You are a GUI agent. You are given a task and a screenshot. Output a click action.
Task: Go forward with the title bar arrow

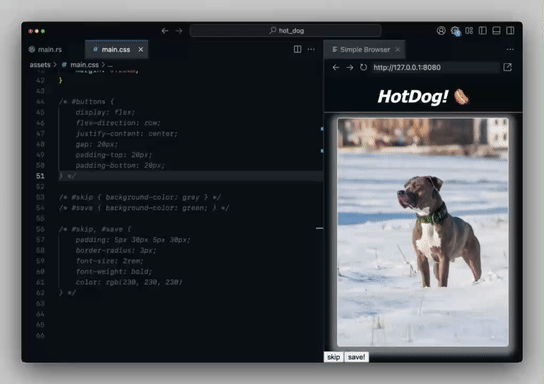[179, 31]
